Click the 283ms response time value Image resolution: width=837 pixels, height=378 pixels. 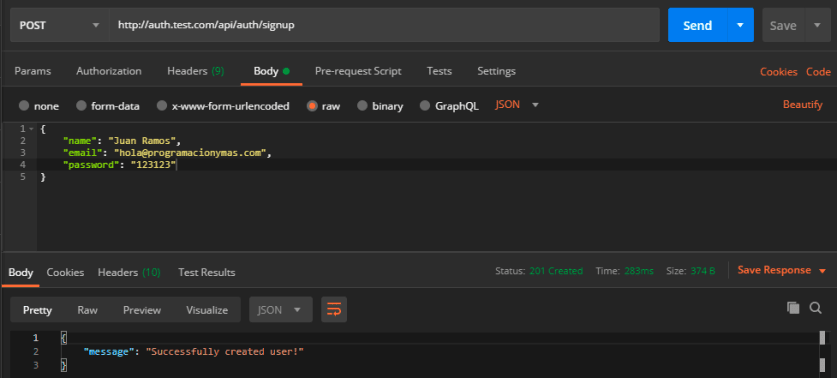tap(639, 271)
